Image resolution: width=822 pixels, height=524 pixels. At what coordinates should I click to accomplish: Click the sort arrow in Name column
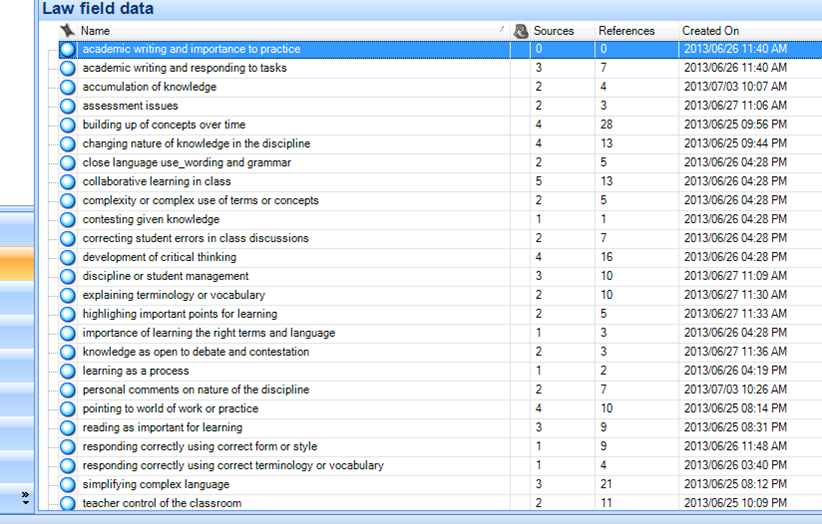(x=501, y=31)
